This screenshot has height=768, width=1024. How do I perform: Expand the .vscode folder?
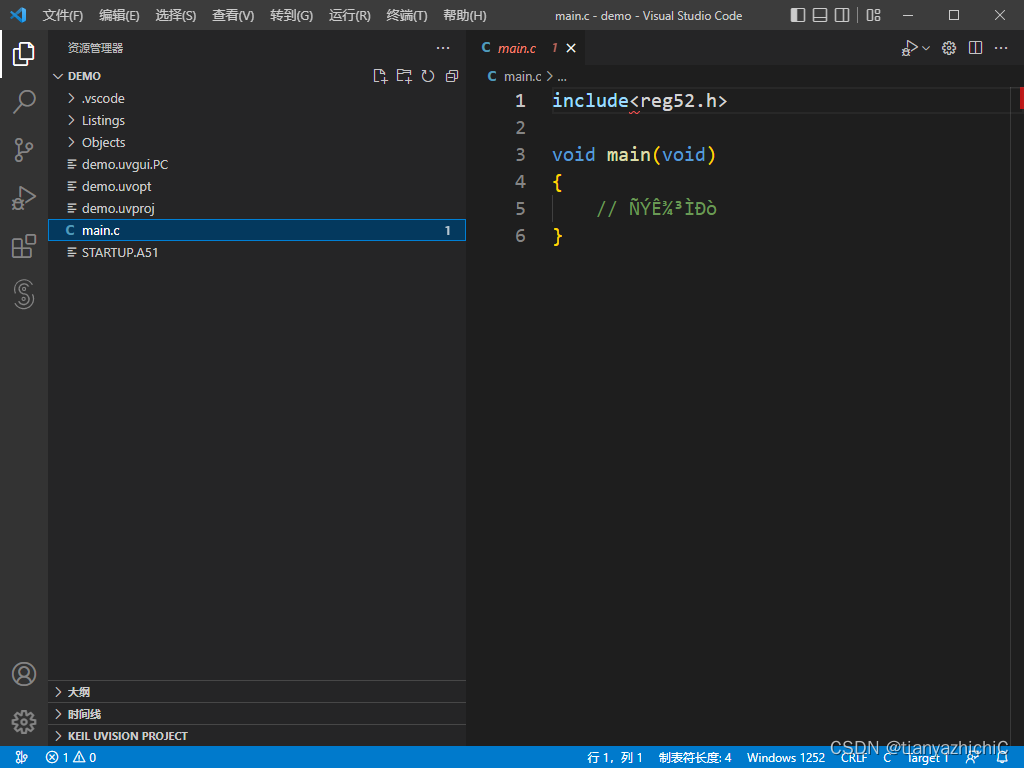(257, 99)
